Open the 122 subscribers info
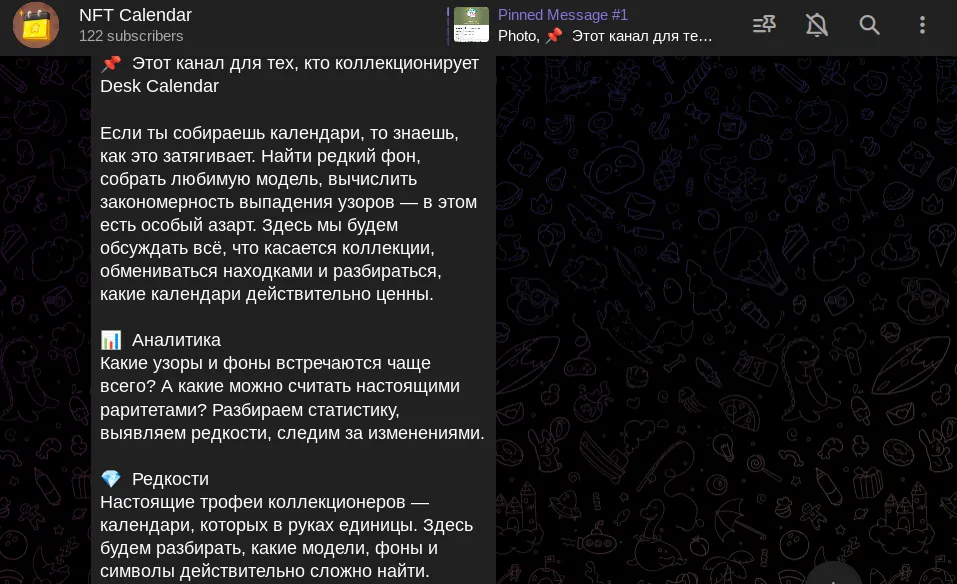The height and width of the screenshot is (584, 957). pos(131,36)
